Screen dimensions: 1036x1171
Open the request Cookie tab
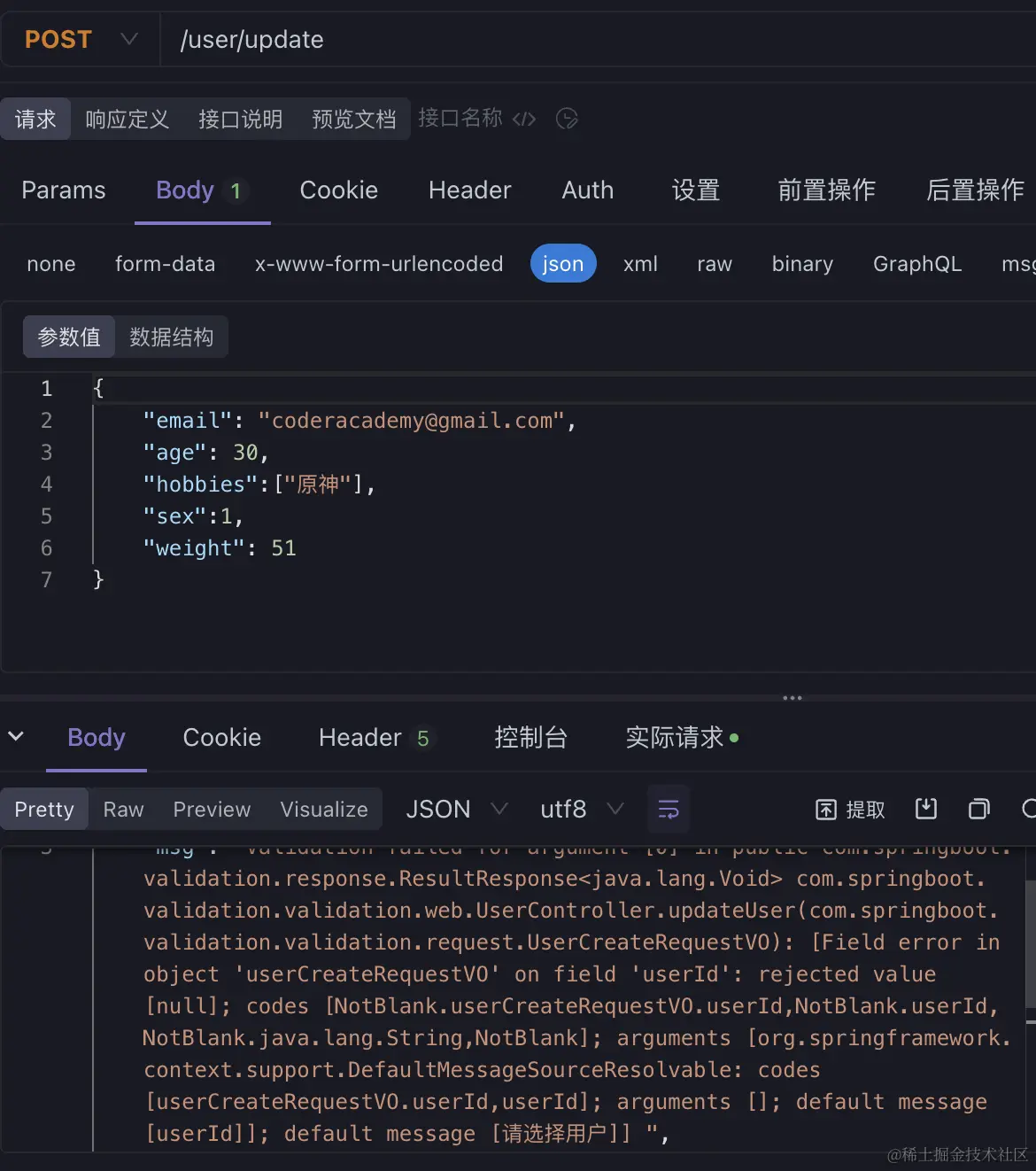coord(339,190)
